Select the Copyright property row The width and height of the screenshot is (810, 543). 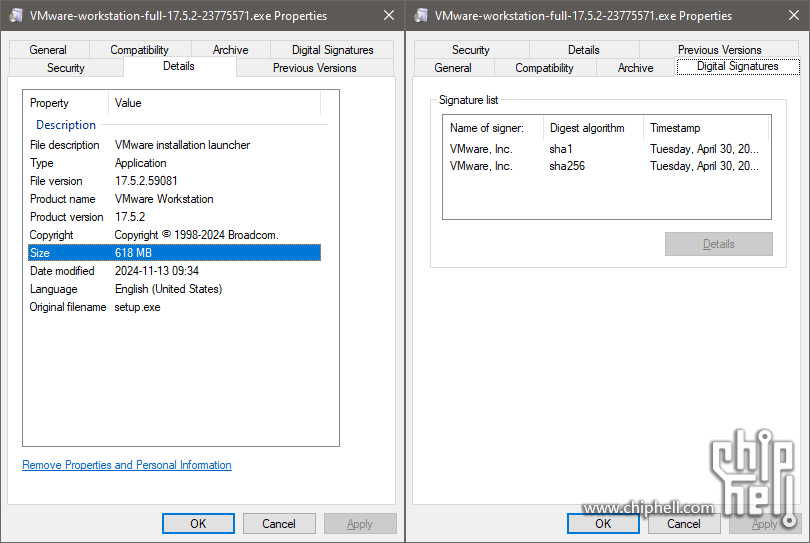tap(175, 235)
